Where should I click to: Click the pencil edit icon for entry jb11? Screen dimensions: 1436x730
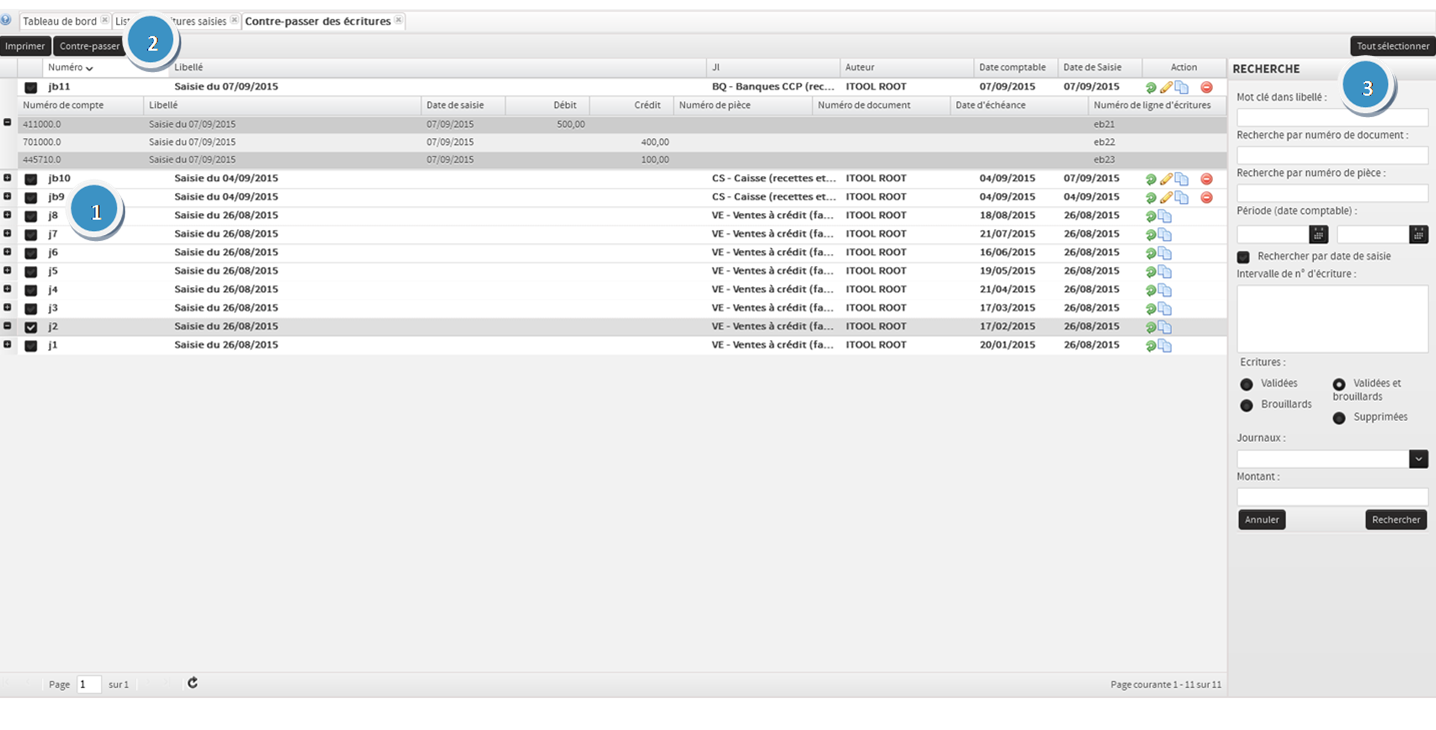(1166, 87)
